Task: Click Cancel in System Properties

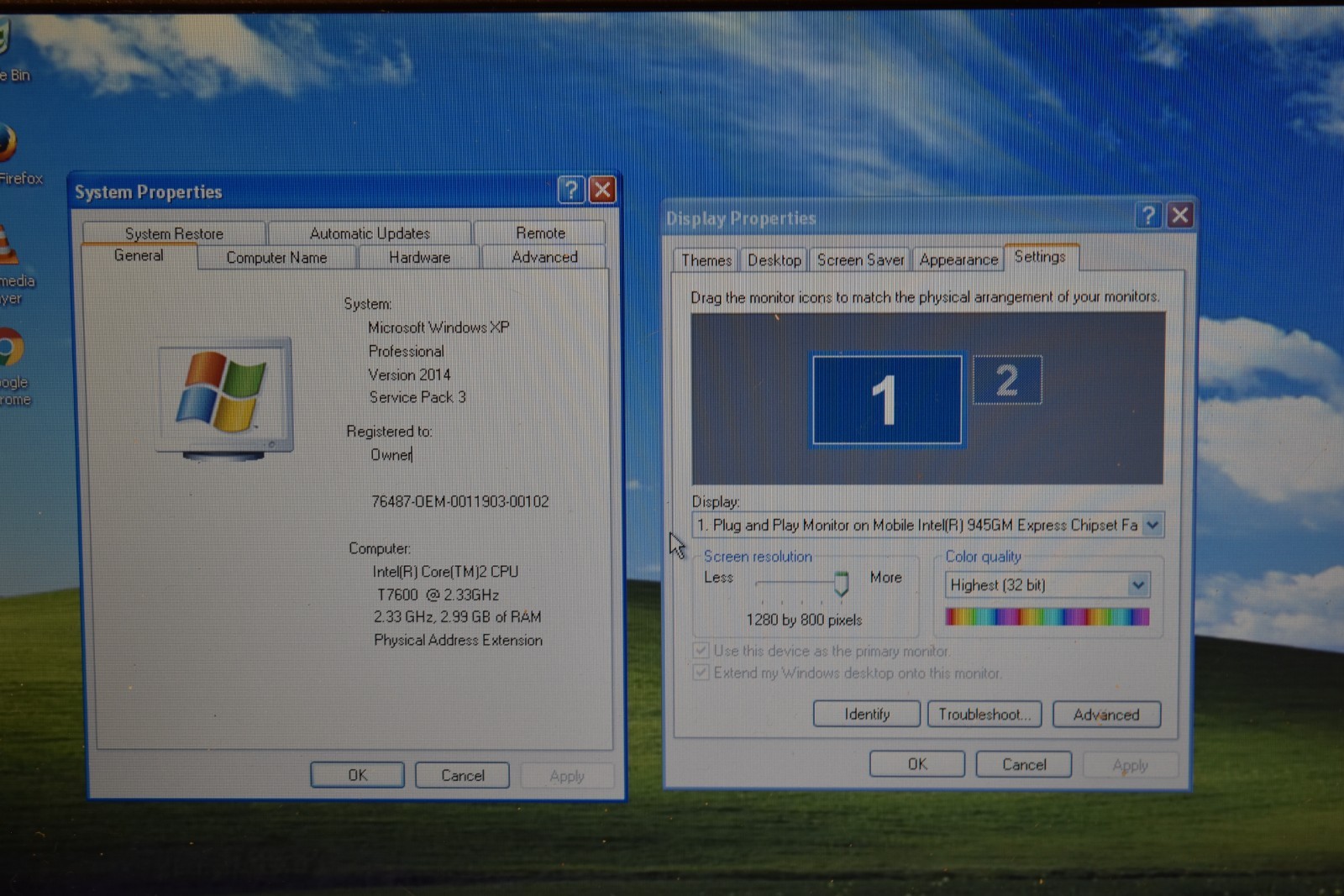Action: [463, 775]
